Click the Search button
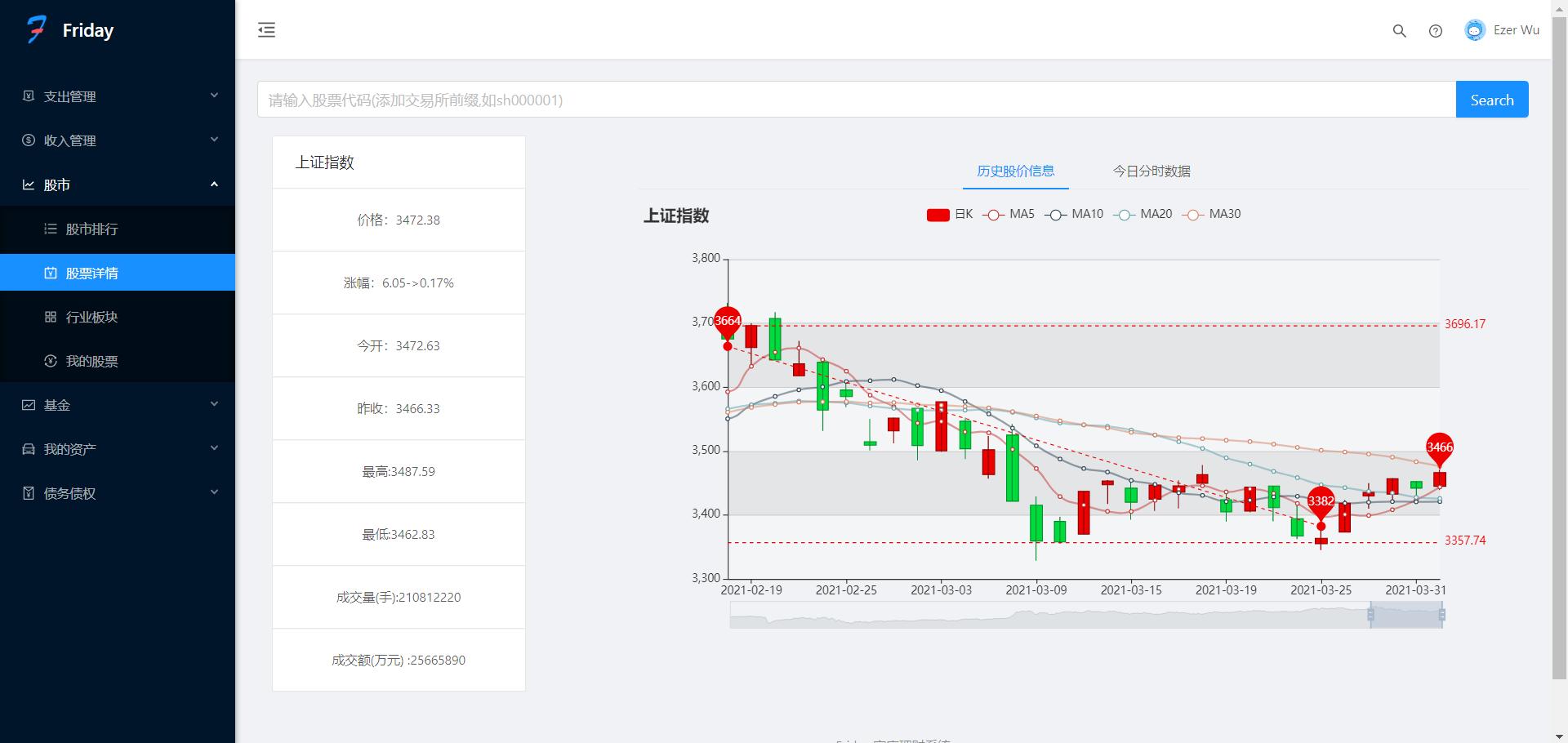 coord(1491,99)
